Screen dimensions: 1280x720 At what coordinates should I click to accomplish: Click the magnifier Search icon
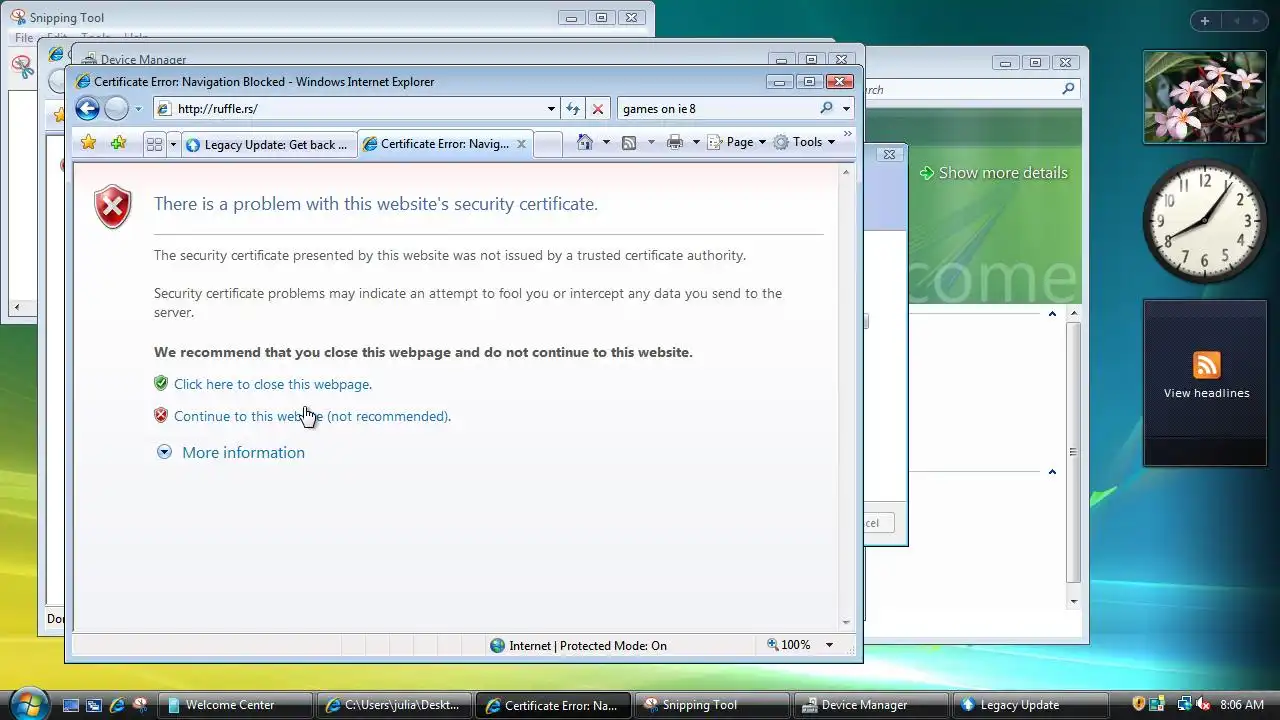827,108
